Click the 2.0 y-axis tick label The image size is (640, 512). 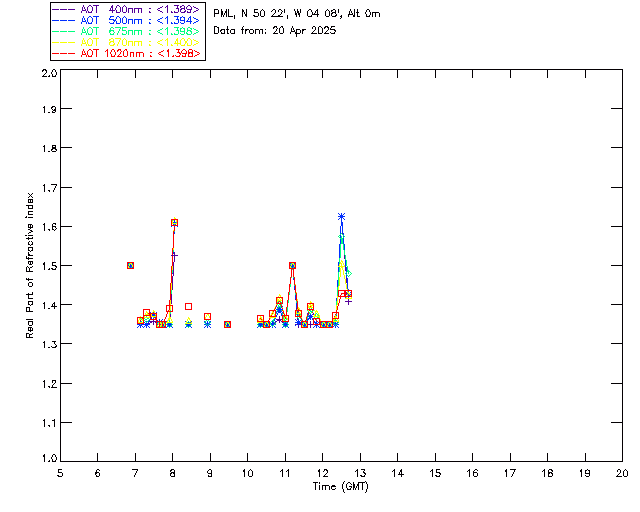pyautogui.click(x=49, y=73)
